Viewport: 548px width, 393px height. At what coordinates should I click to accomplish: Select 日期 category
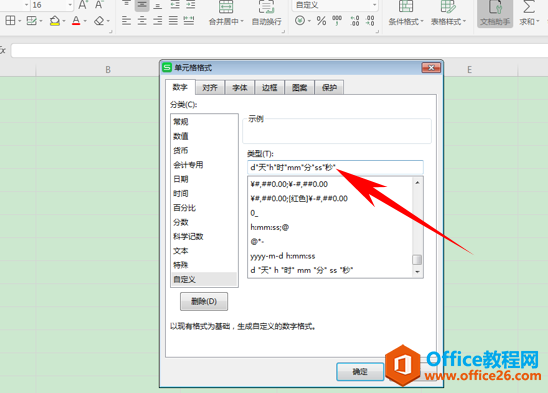(204, 179)
